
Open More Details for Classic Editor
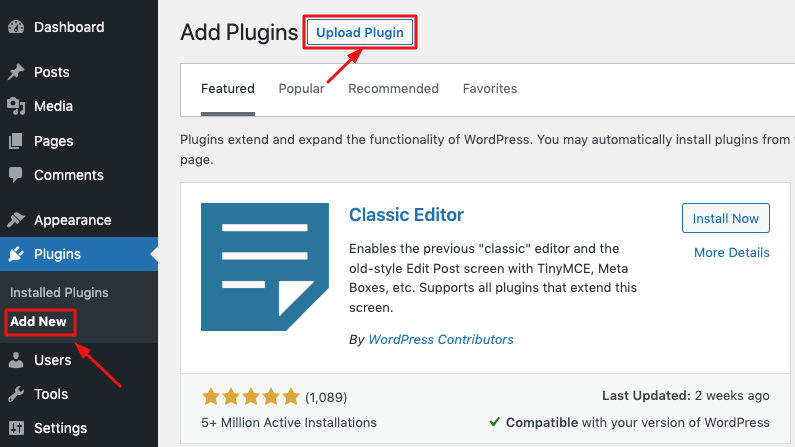[732, 252]
